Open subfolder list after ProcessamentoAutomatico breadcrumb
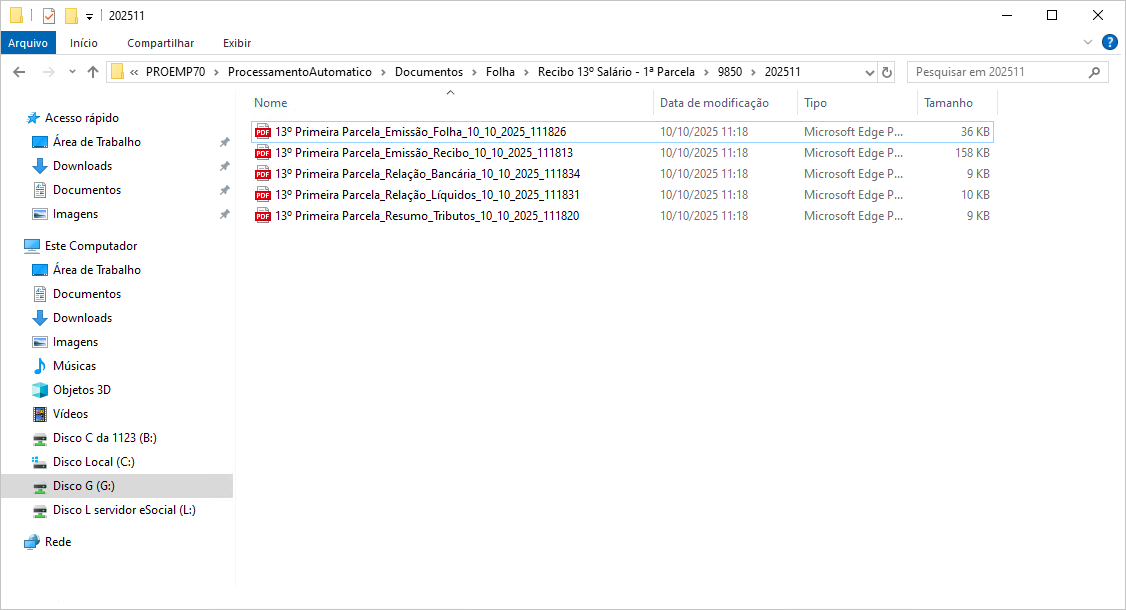Image resolution: width=1126 pixels, height=610 pixels. coord(383,72)
